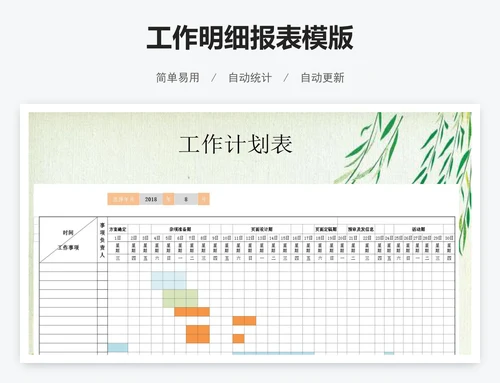500x383 pixels.
Task: Click the 事项负责人 column header
Action: point(102,239)
